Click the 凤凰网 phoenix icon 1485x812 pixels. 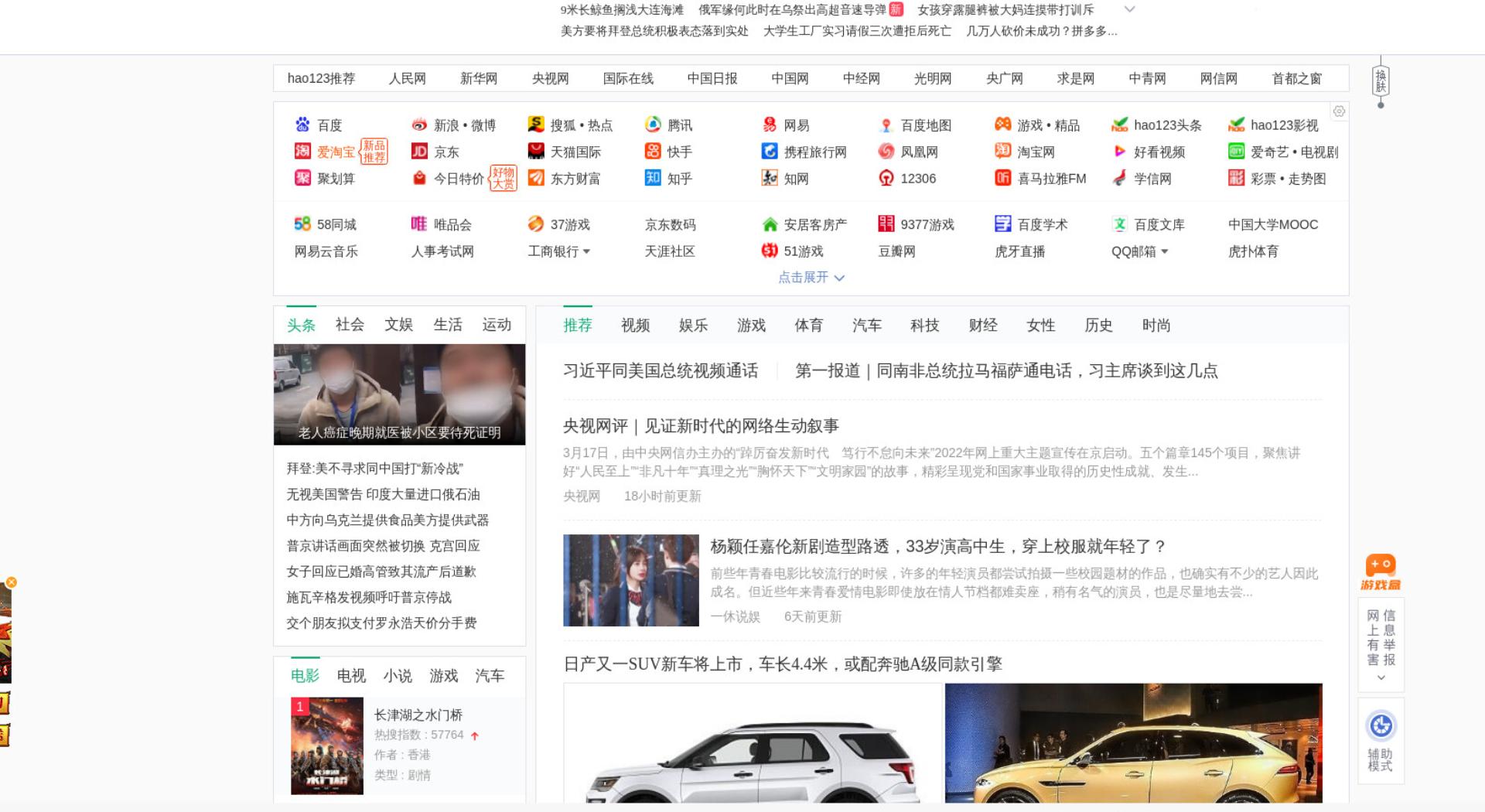click(x=886, y=152)
